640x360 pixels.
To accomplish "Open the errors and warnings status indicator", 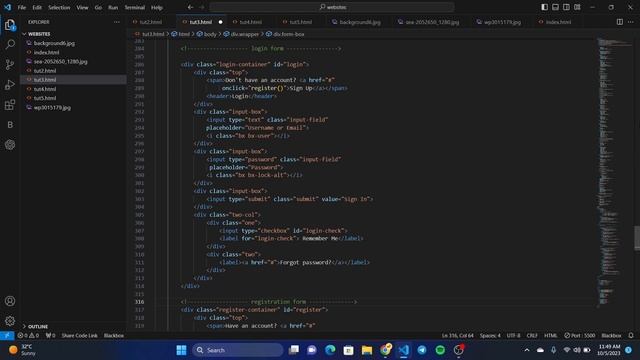I will point(28,336).
